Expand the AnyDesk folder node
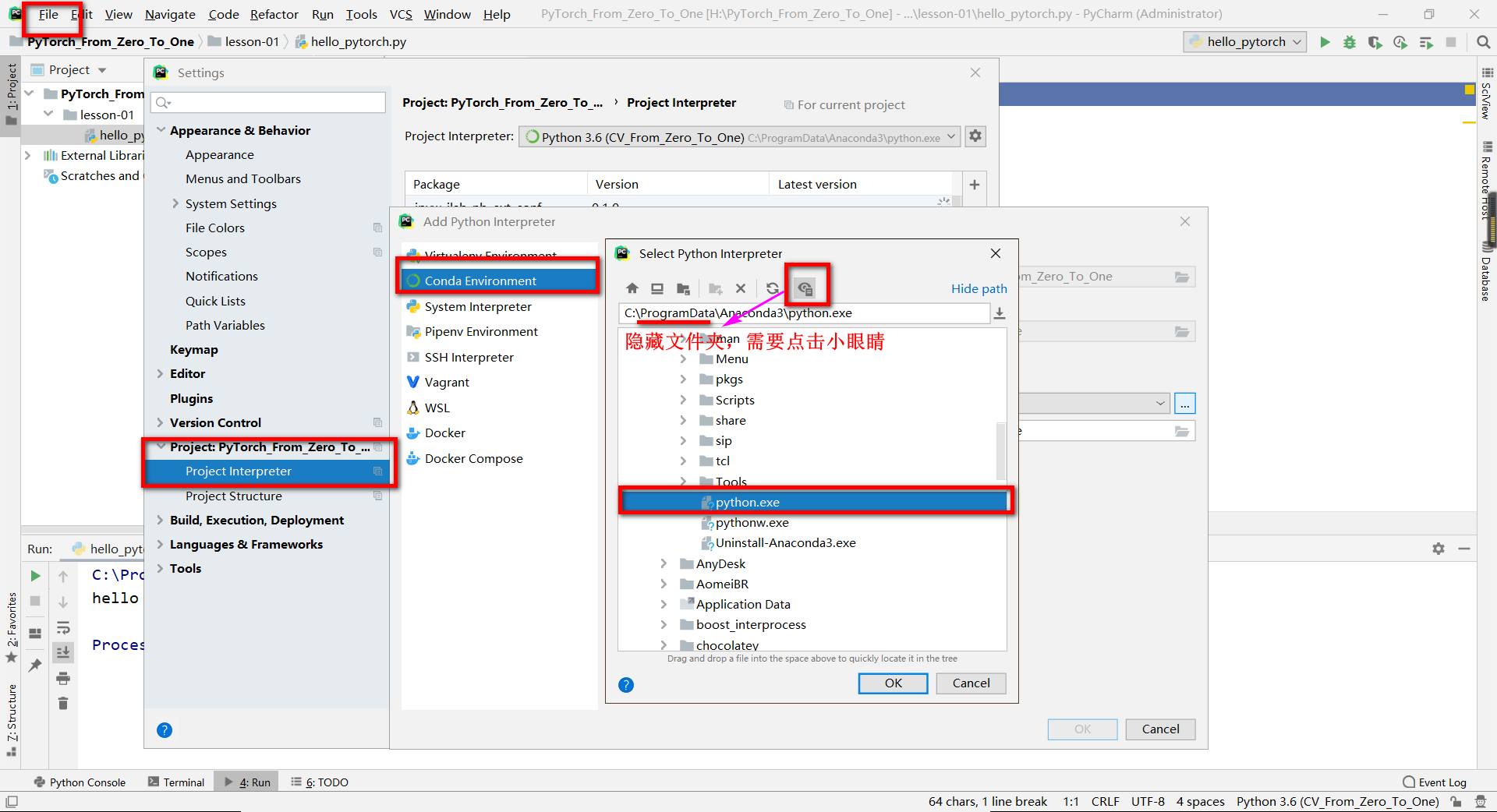 coord(664,563)
